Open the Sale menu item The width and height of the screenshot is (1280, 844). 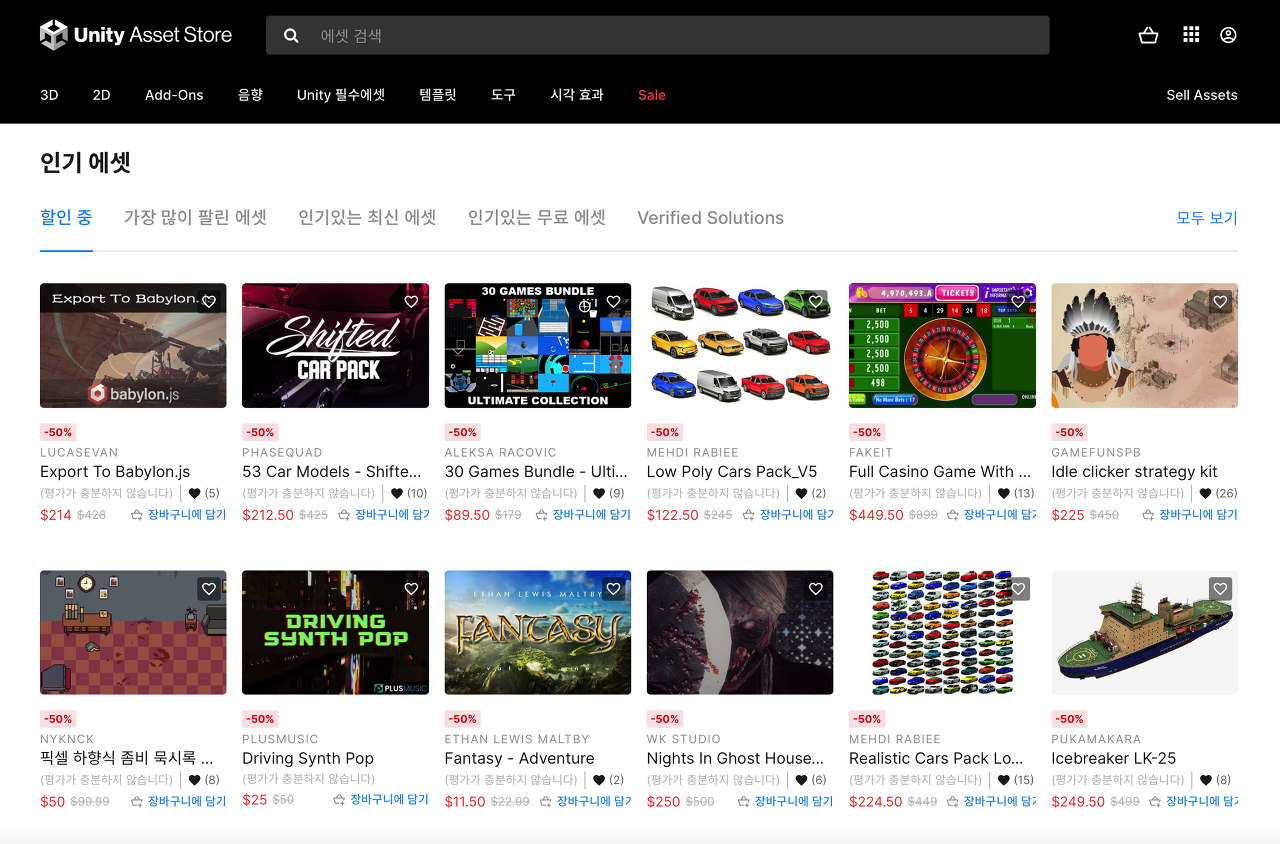click(652, 95)
